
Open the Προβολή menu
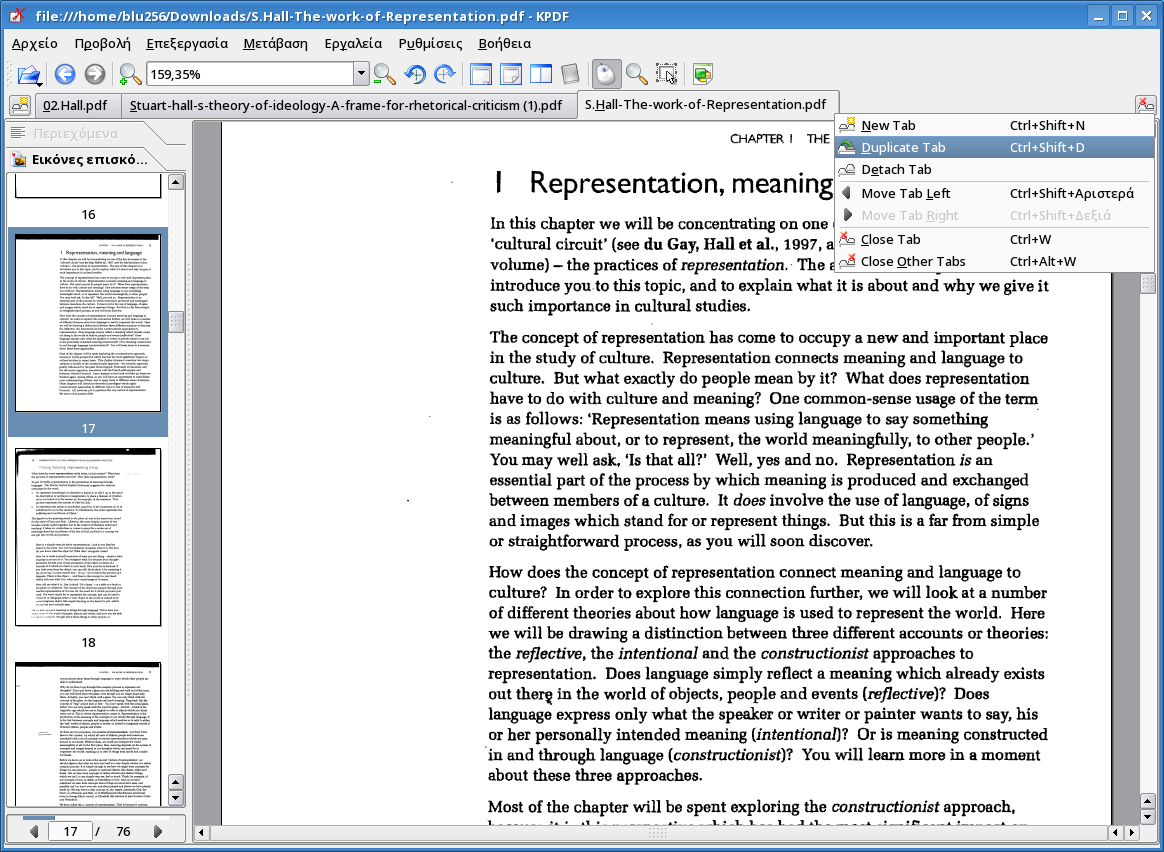(x=102, y=43)
